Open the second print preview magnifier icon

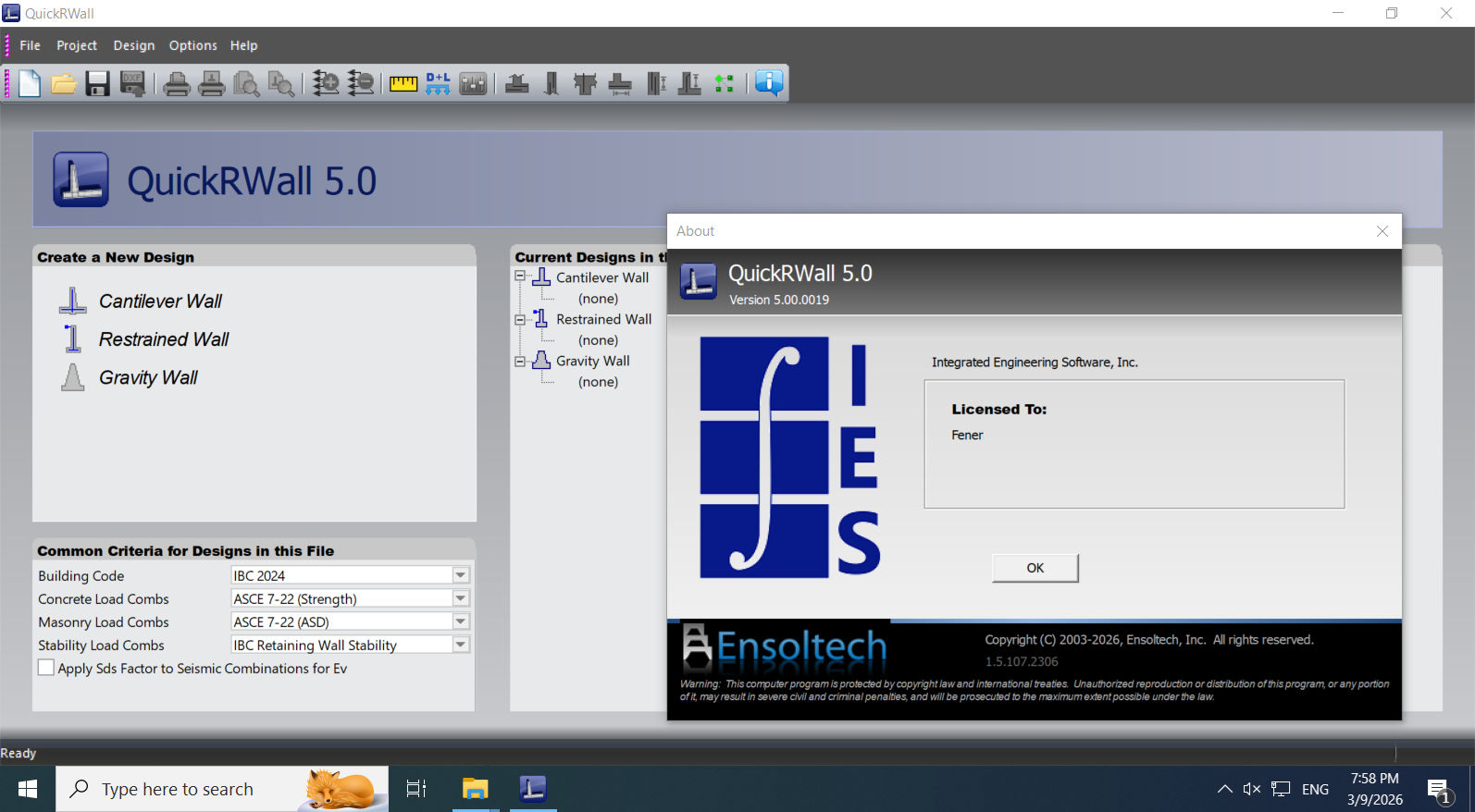click(x=281, y=83)
